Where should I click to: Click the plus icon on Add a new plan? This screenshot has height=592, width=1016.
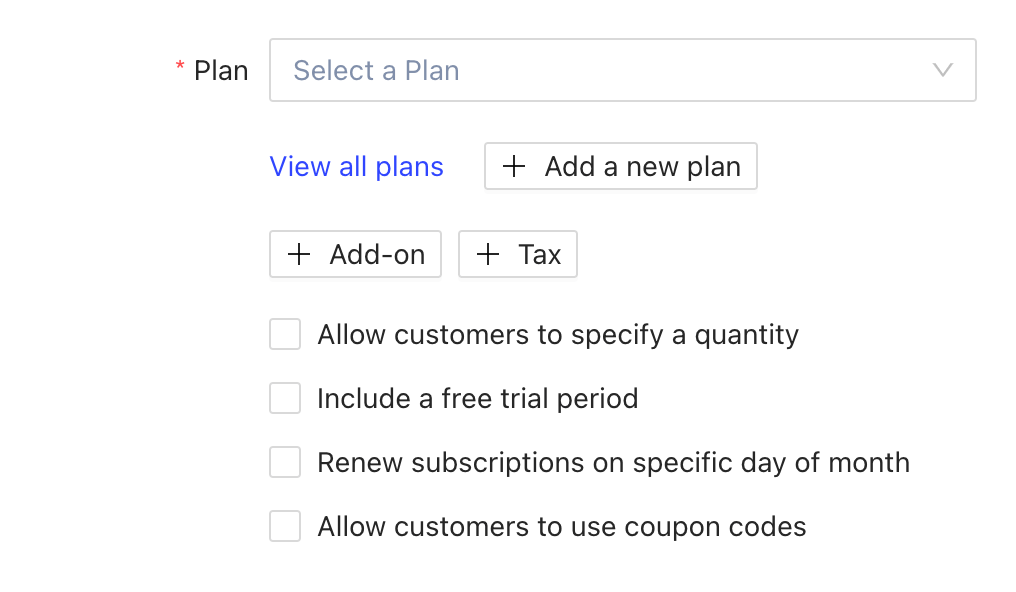click(513, 167)
